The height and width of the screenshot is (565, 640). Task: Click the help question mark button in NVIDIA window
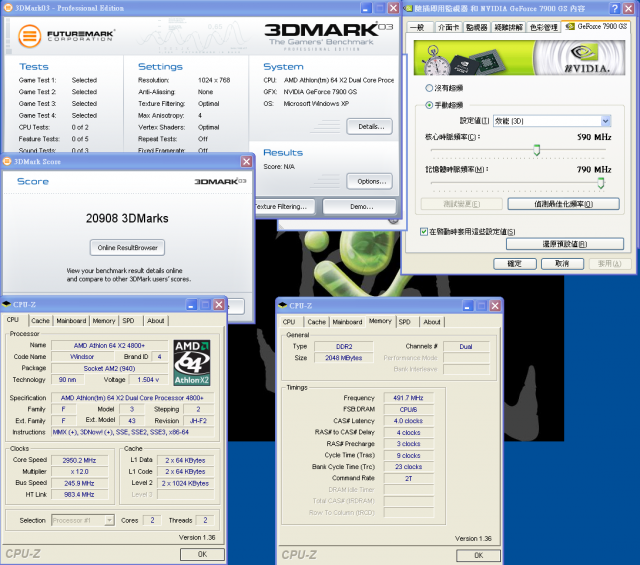[615, 8]
